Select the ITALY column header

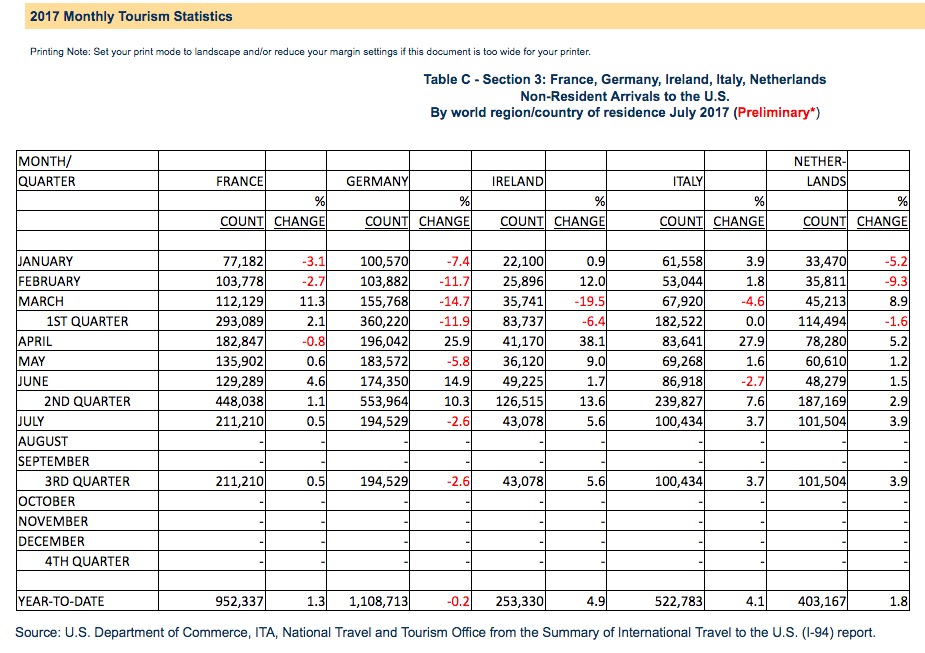click(x=688, y=181)
